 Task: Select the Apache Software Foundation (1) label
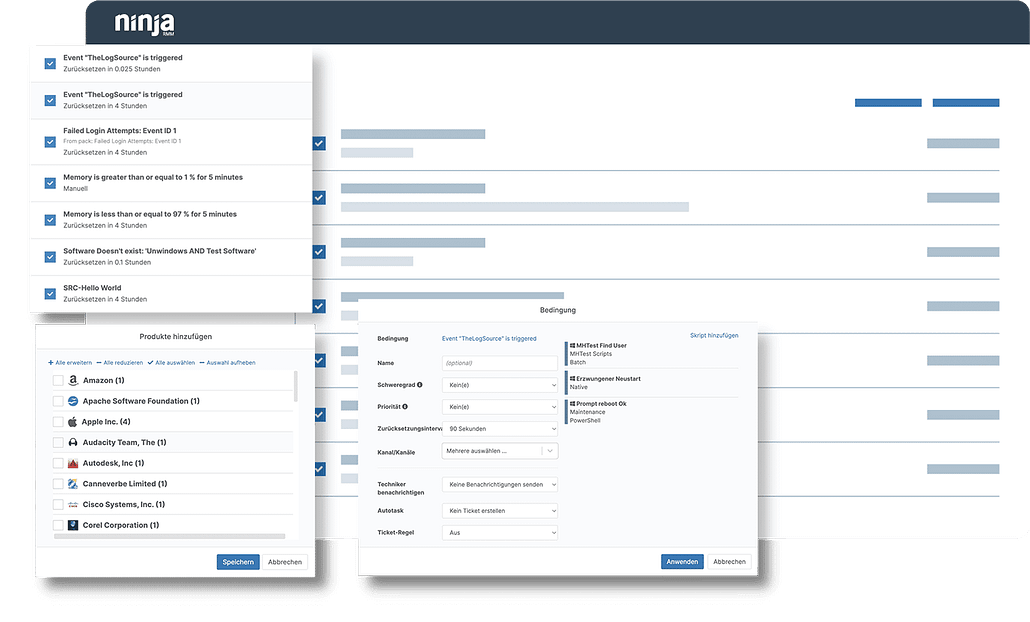click(141, 401)
